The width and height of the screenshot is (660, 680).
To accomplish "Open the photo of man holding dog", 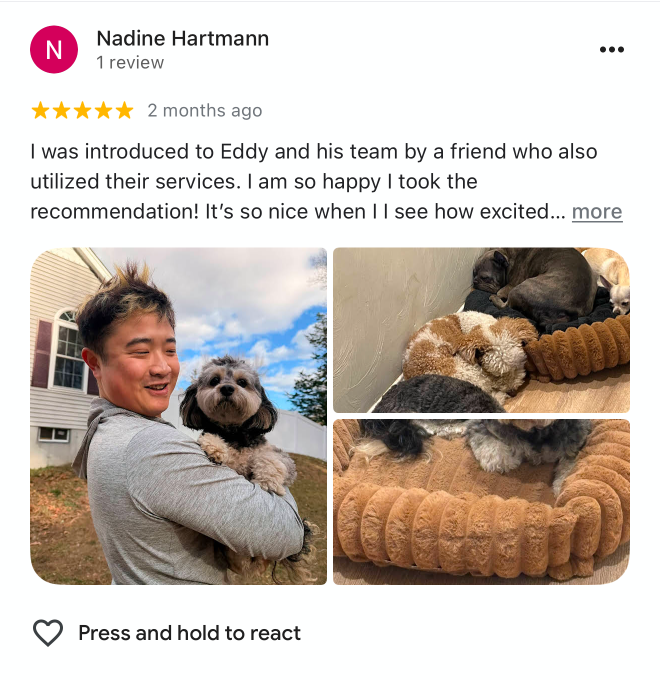I will click(178, 416).
